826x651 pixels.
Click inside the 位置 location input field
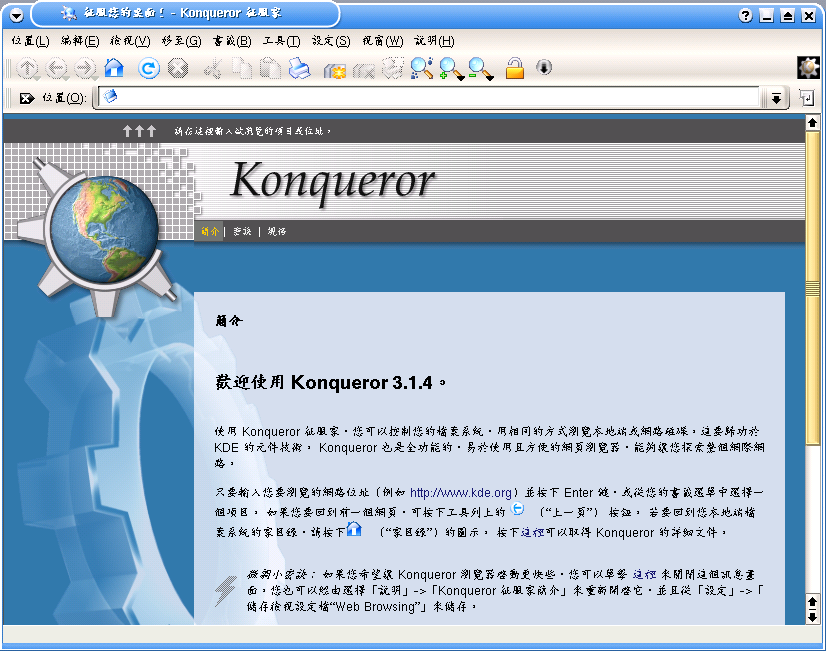click(x=430, y=97)
